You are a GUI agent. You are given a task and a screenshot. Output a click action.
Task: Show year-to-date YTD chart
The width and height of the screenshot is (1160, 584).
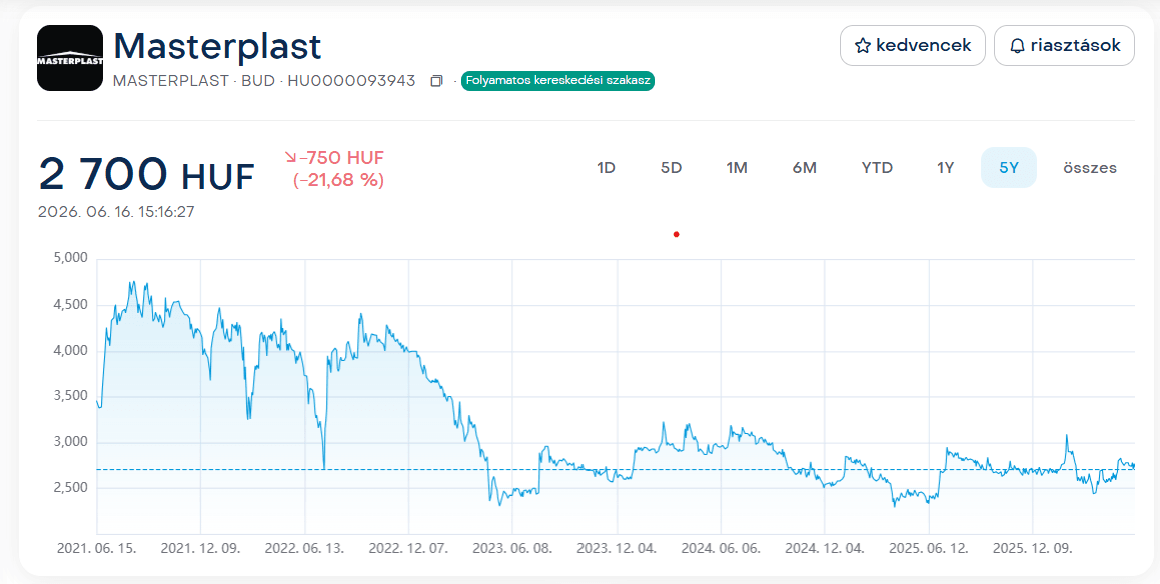click(877, 167)
